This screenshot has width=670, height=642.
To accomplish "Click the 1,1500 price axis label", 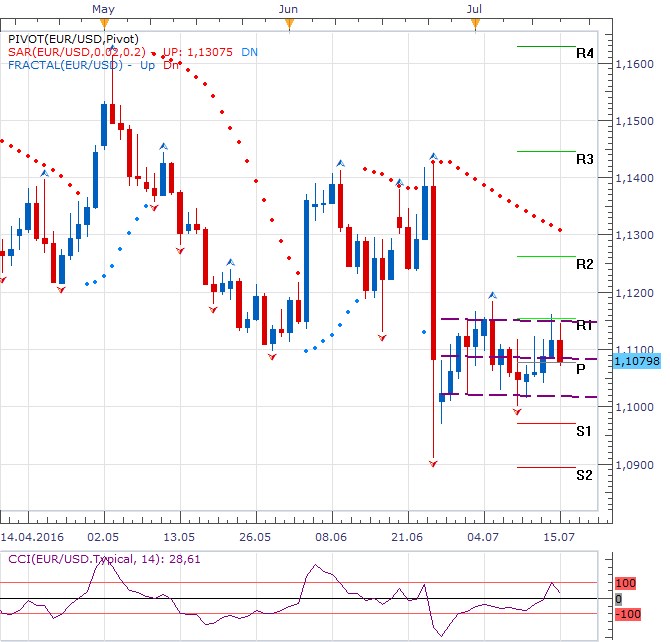I will pos(635,121).
